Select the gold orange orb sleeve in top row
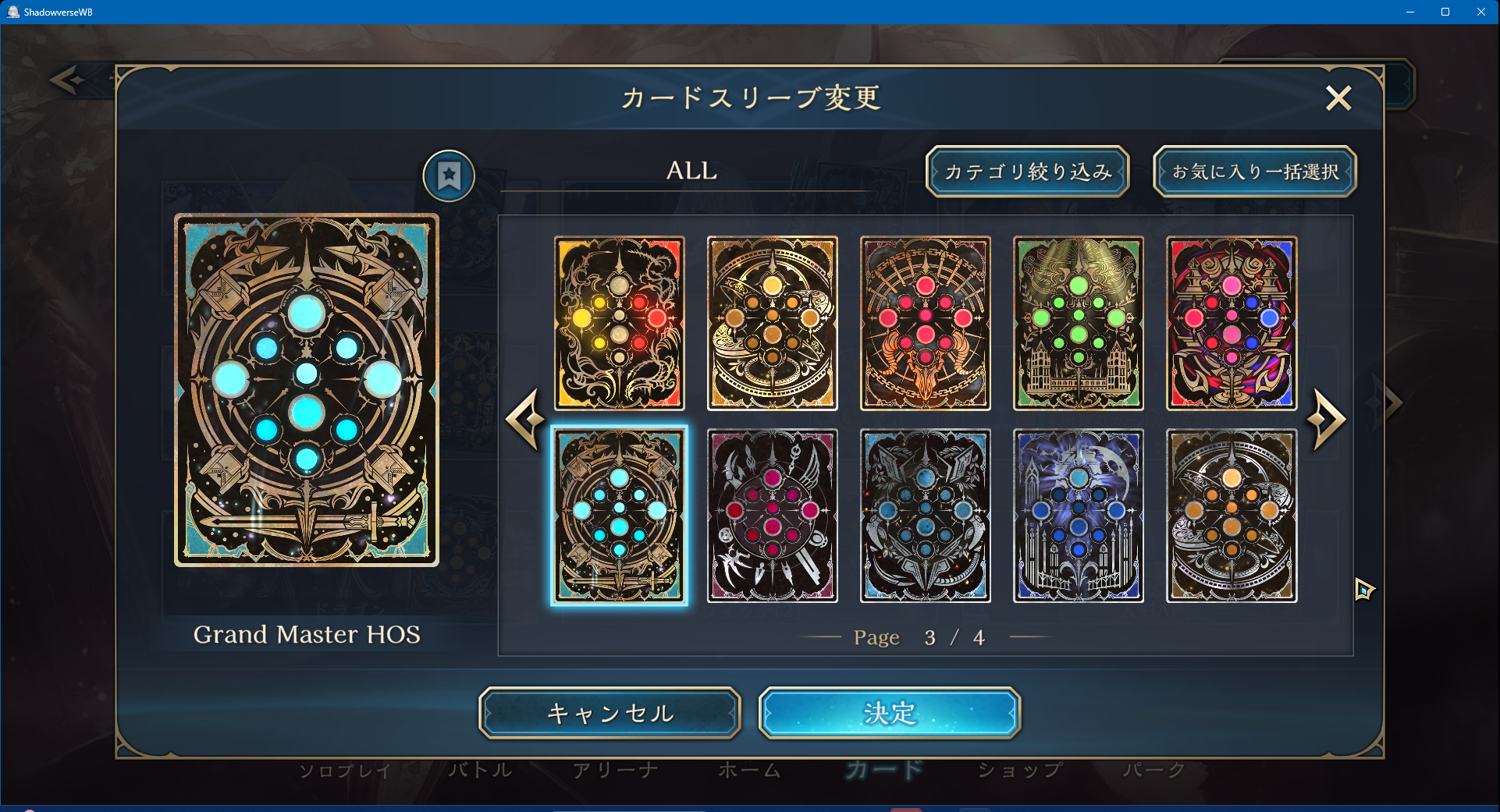Screen dimensions: 1500x812 [773, 323]
